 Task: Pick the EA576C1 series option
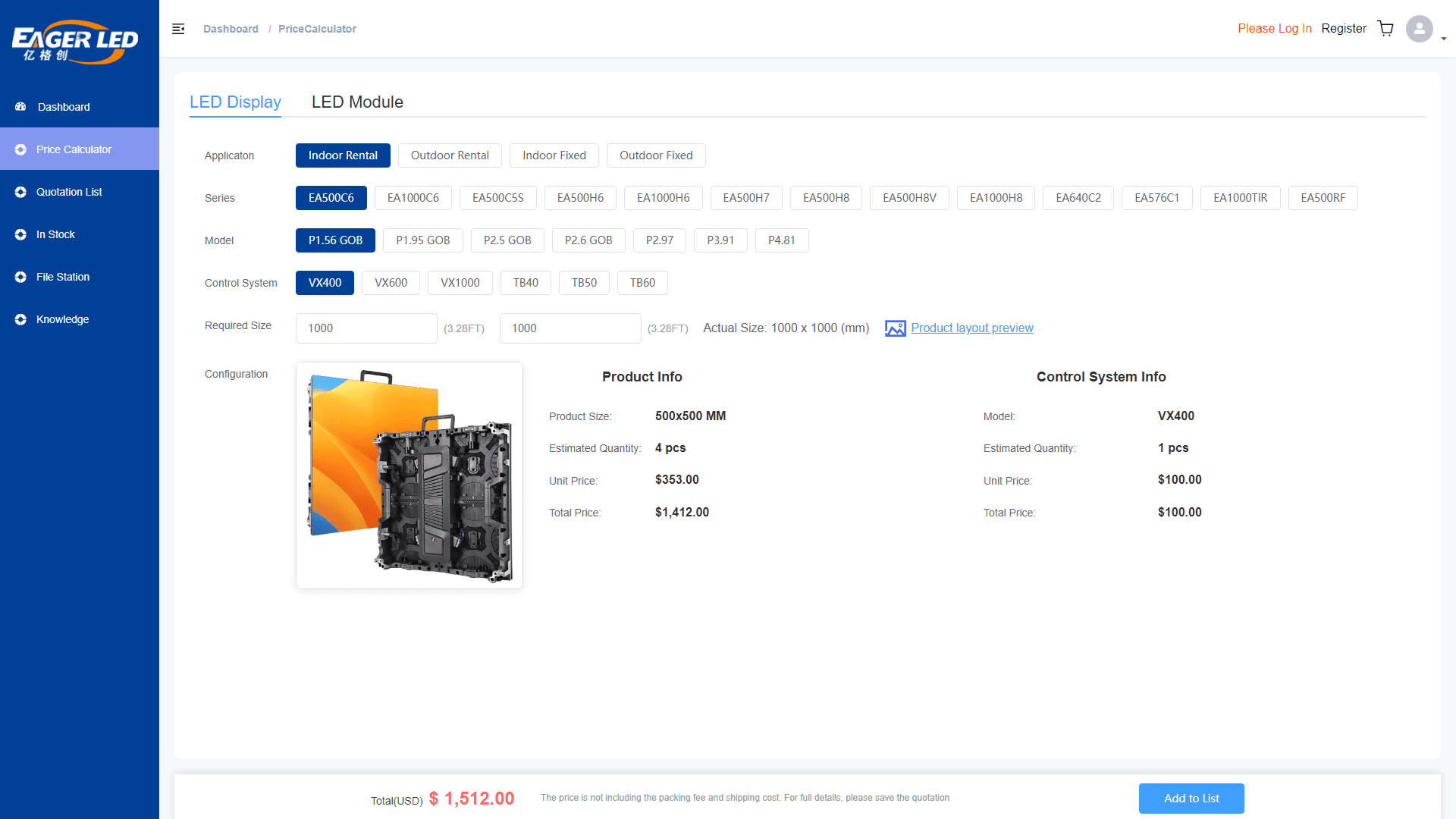1157,198
